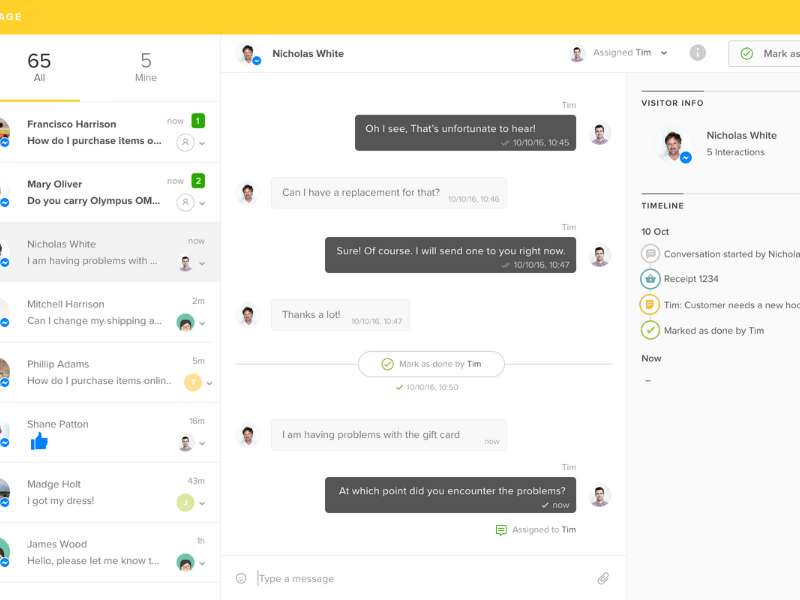Open Nicholas White name in visitor info
The height and width of the screenshot is (600, 800).
pos(741,135)
